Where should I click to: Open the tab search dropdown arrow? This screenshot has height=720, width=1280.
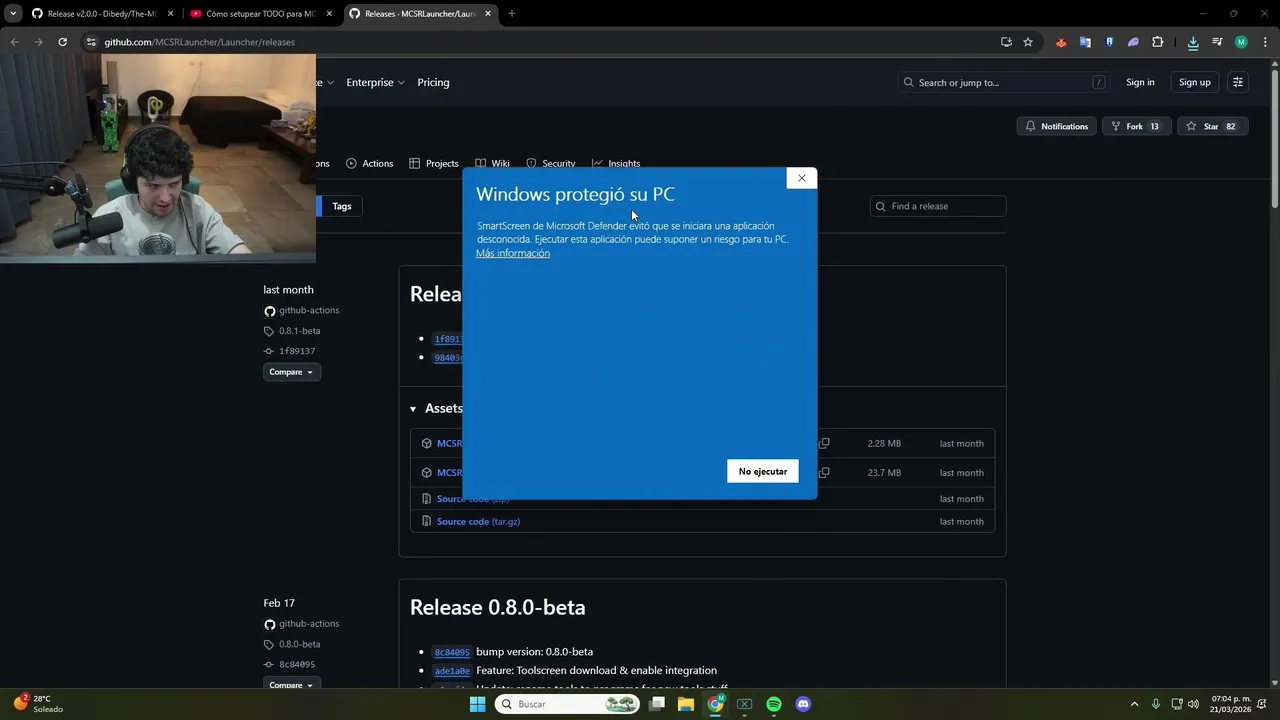[13, 14]
